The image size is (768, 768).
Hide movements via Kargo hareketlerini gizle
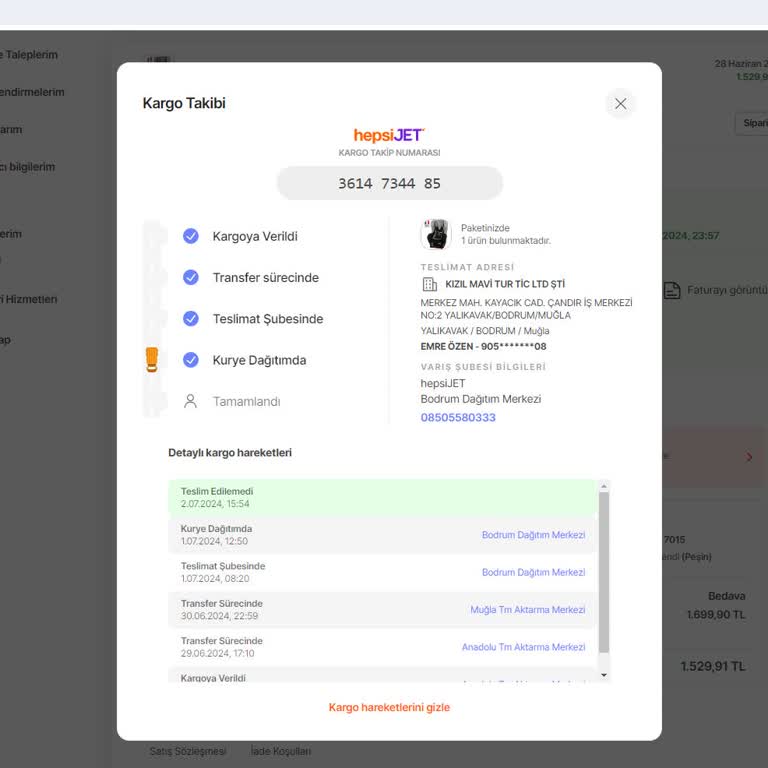coord(389,707)
